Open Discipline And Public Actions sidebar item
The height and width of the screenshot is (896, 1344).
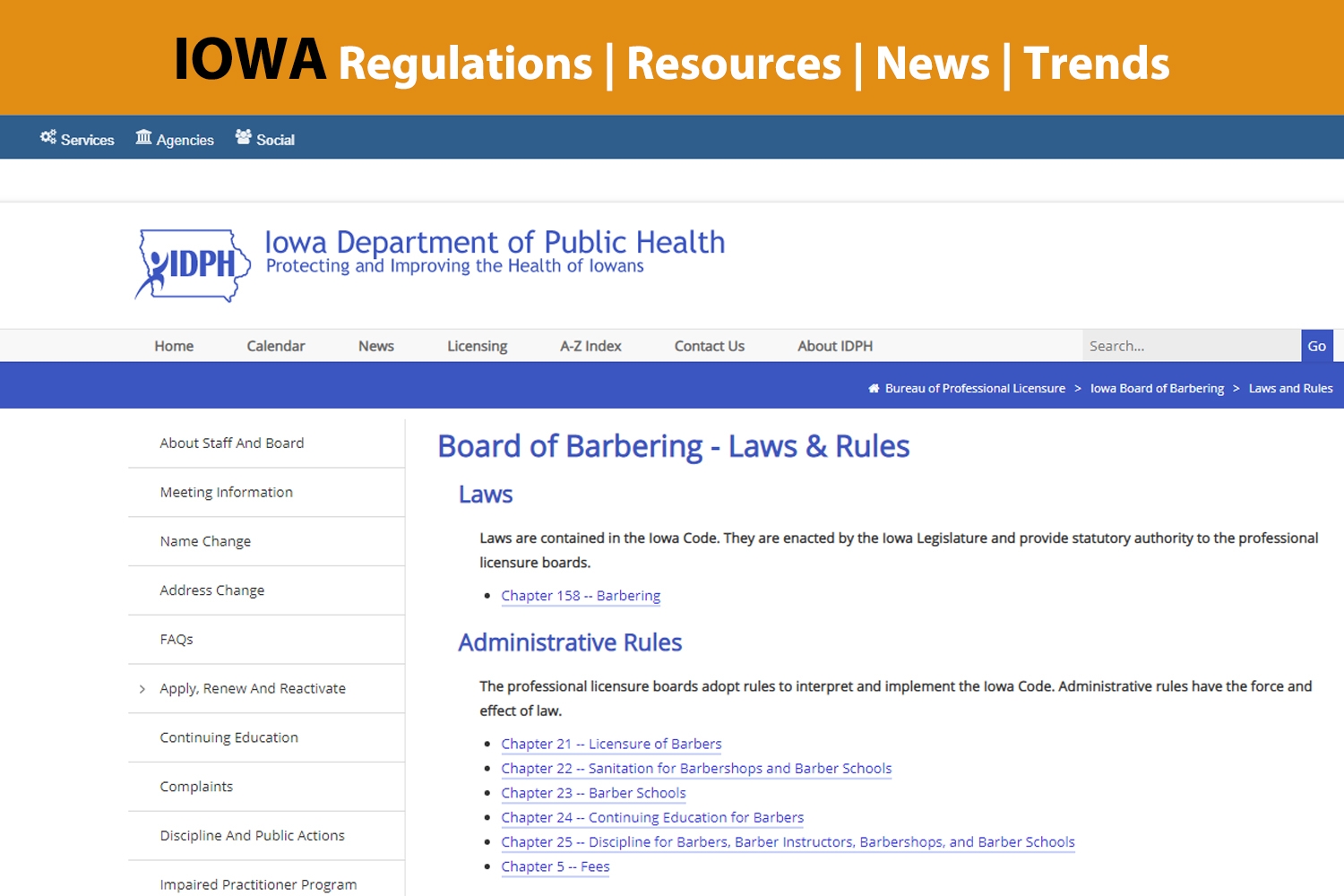pyautogui.click(x=252, y=836)
